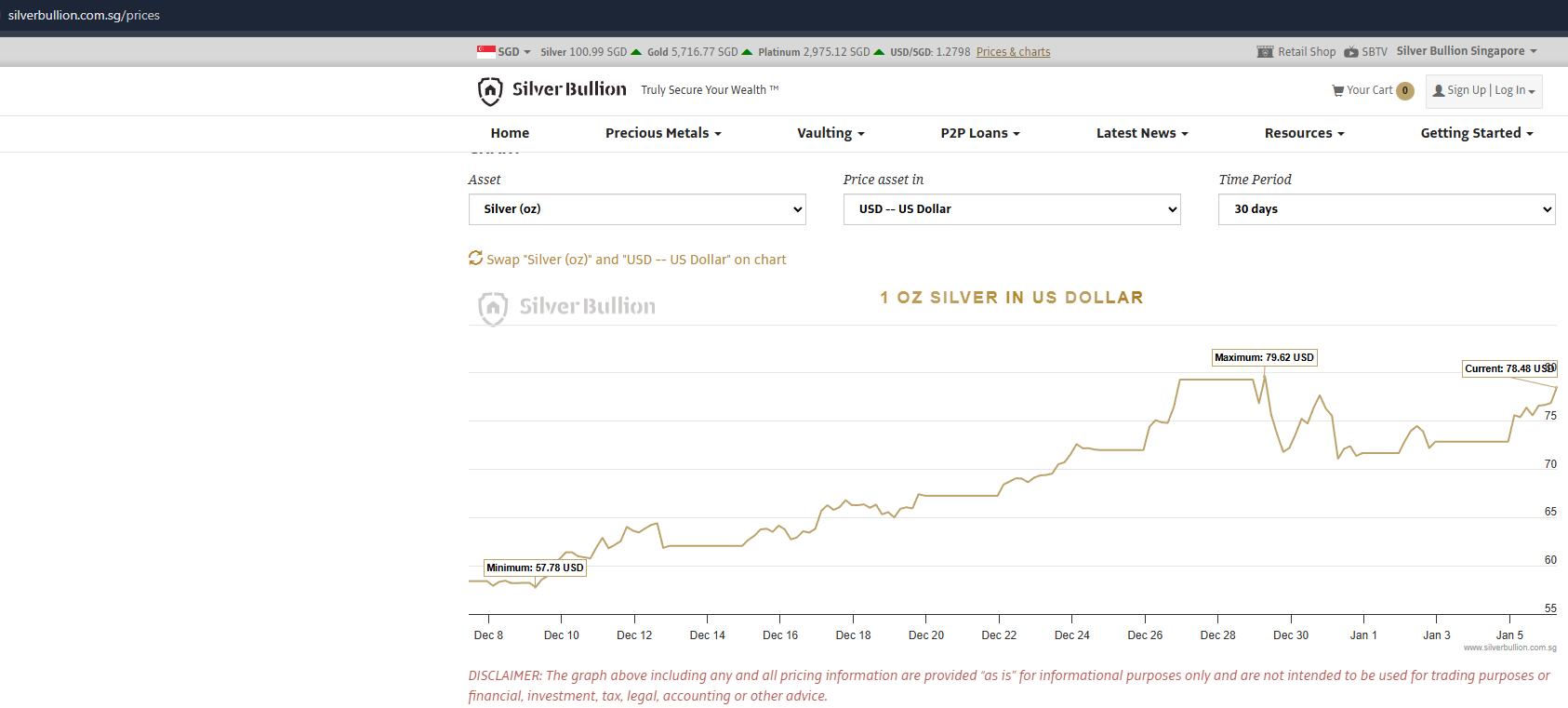Follow the Prices & charts link

click(x=1013, y=52)
